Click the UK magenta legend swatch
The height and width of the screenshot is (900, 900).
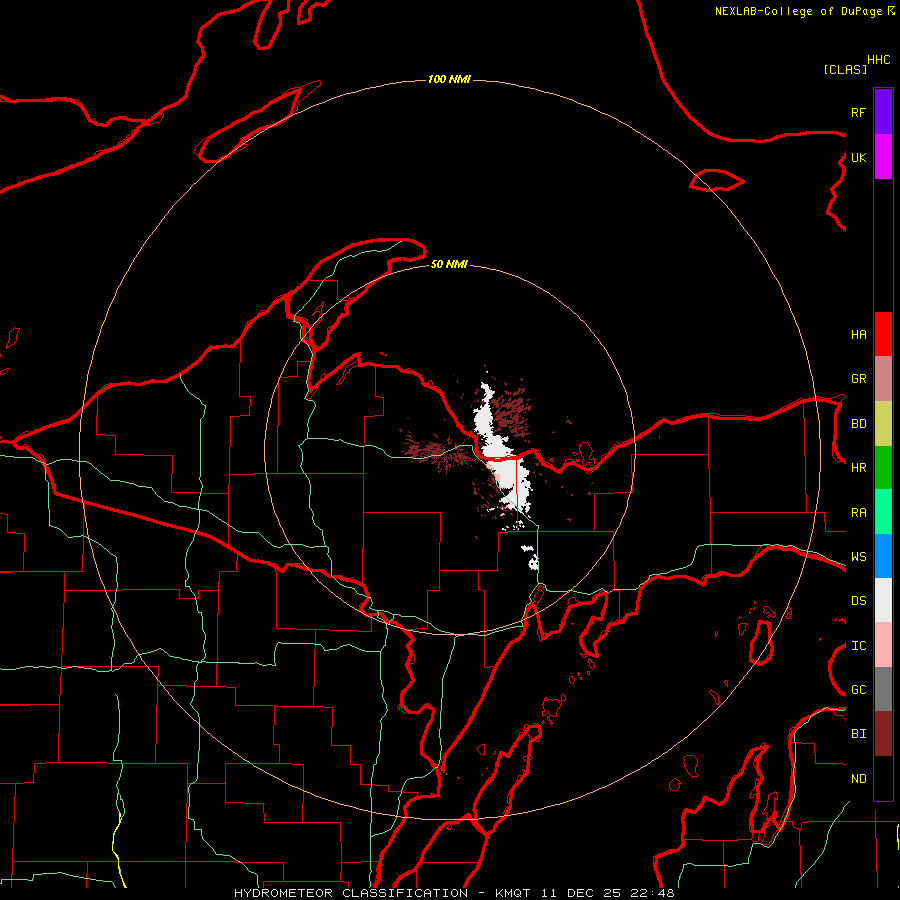pos(883,156)
